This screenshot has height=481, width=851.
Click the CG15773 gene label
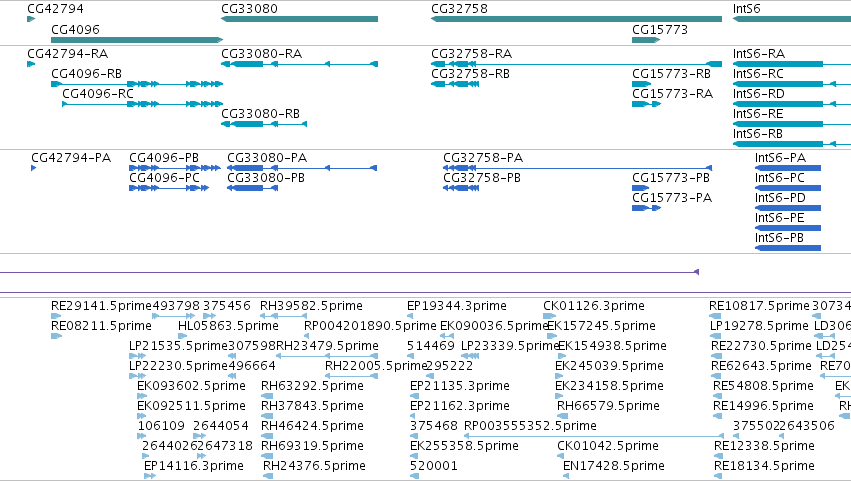pos(659,30)
